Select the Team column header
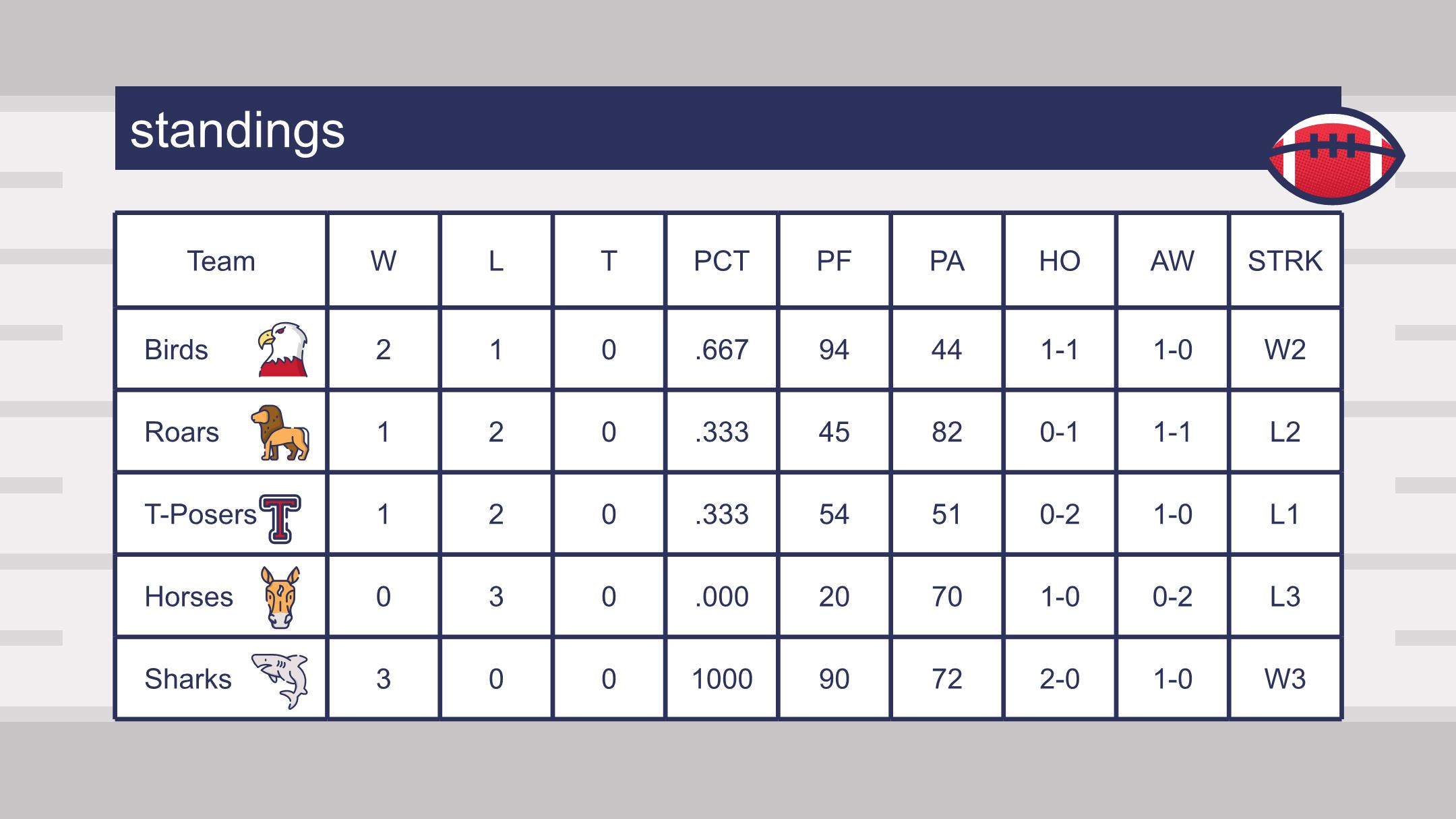1456x819 pixels. click(221, 261)
